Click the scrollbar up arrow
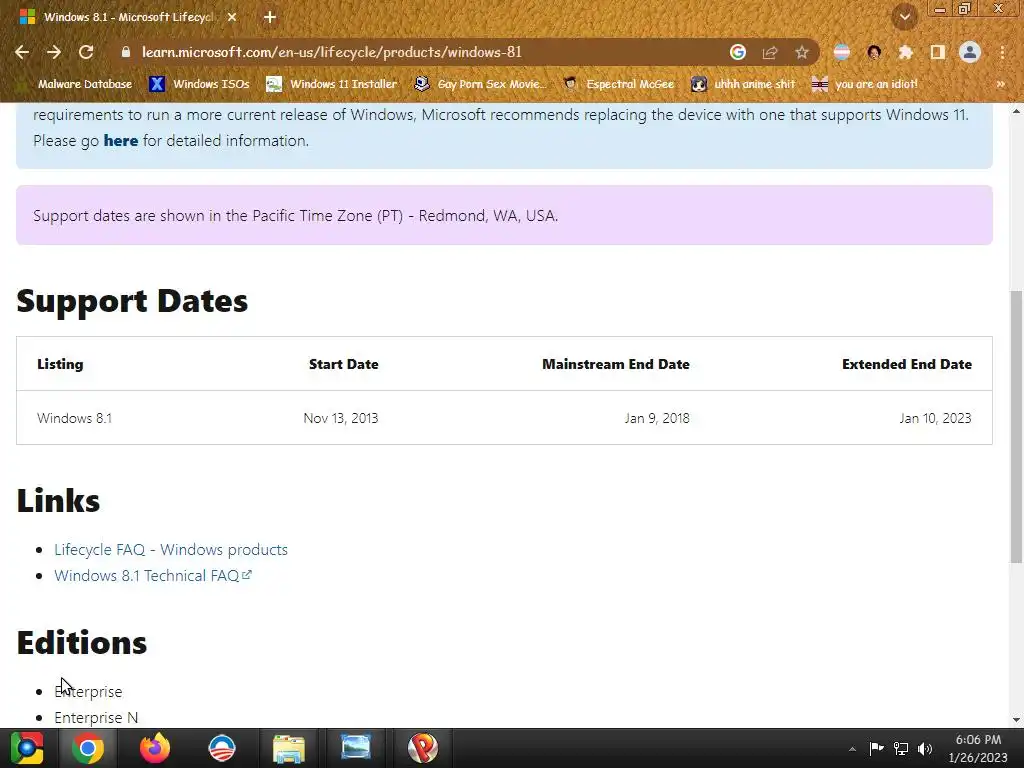The height and width of the screenshot is (768, 1024). tap(1016, 112)
